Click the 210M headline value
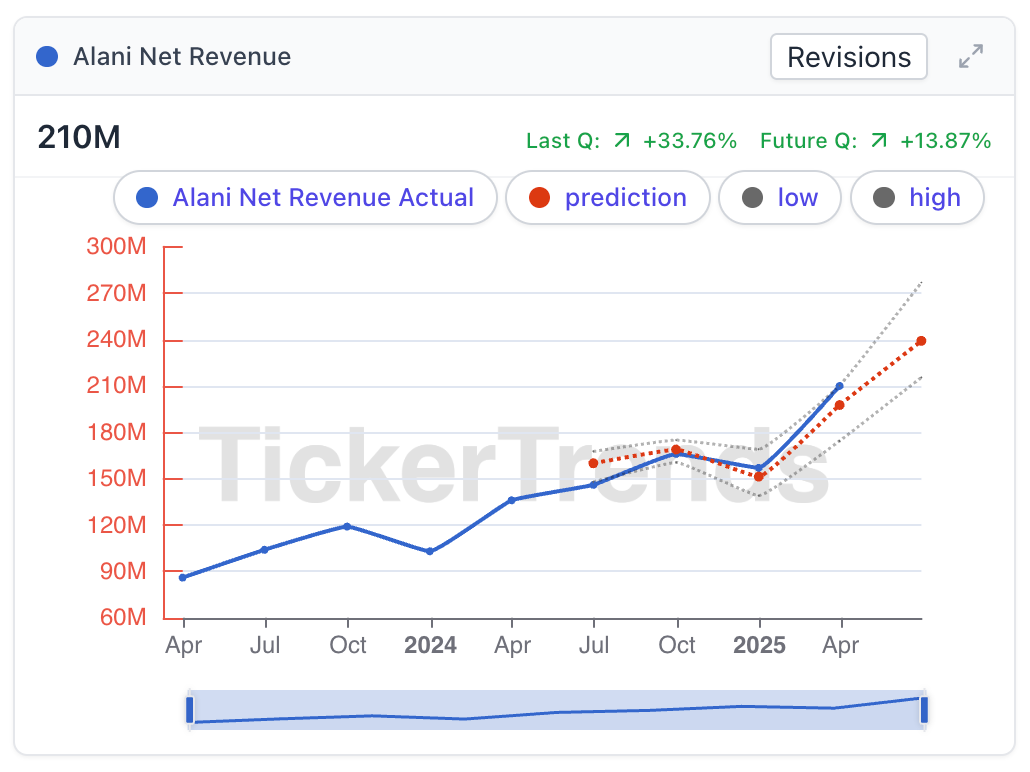 (79, 137)
